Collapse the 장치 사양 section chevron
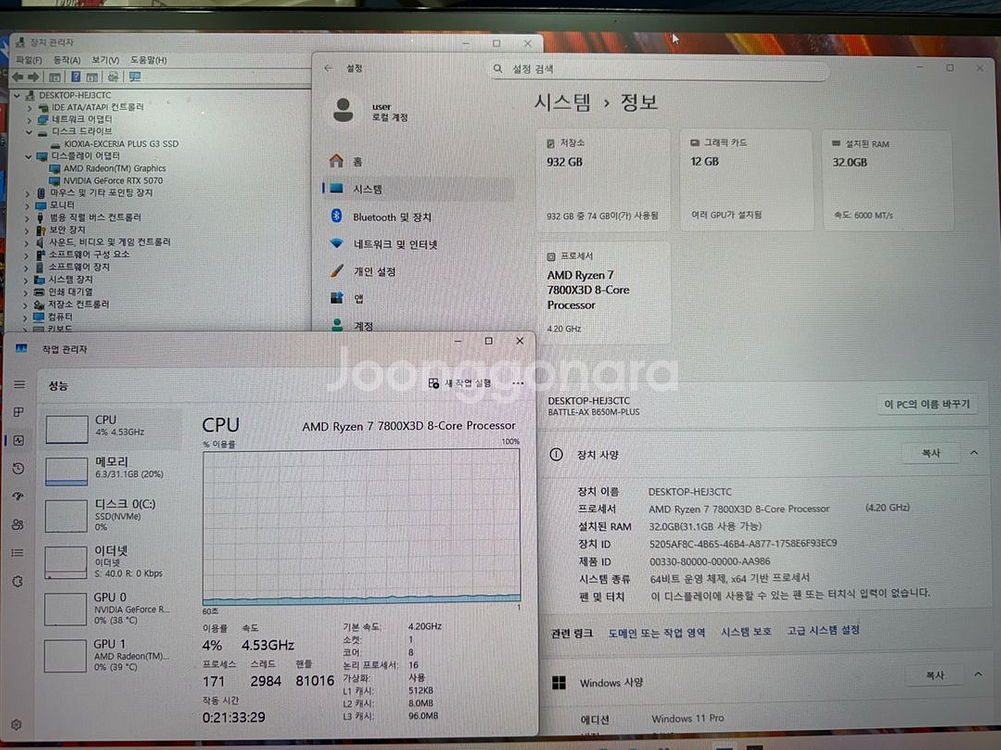Screen dimensions: 1001x750 point(974,453)
